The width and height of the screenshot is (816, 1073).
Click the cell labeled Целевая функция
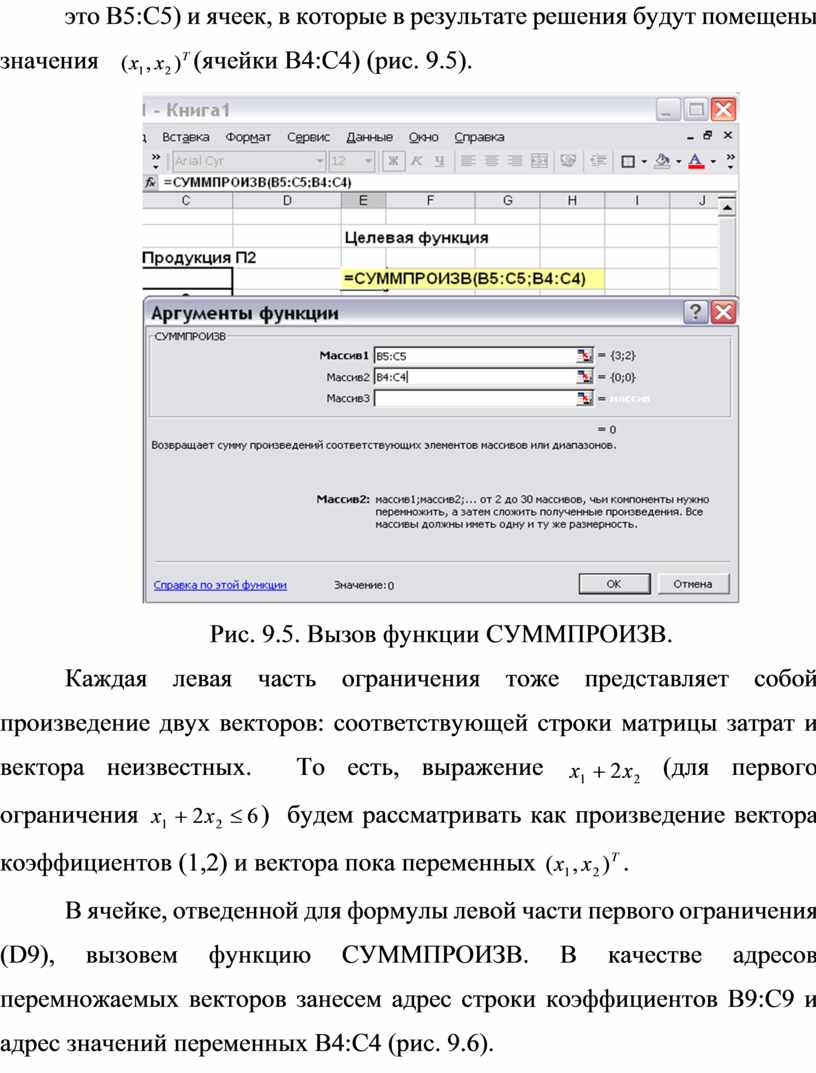pyautogui.click(x=416, y=237)
